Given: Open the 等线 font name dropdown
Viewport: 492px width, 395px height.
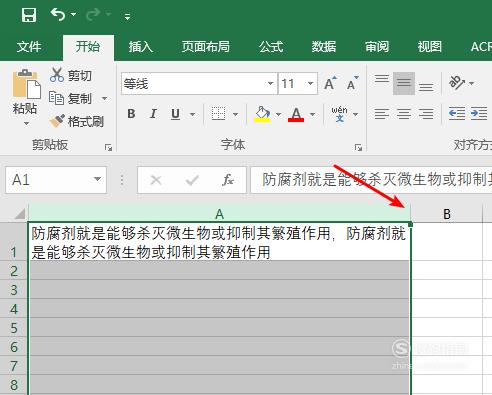Looking at the screenshot, I should coord(270,83).
